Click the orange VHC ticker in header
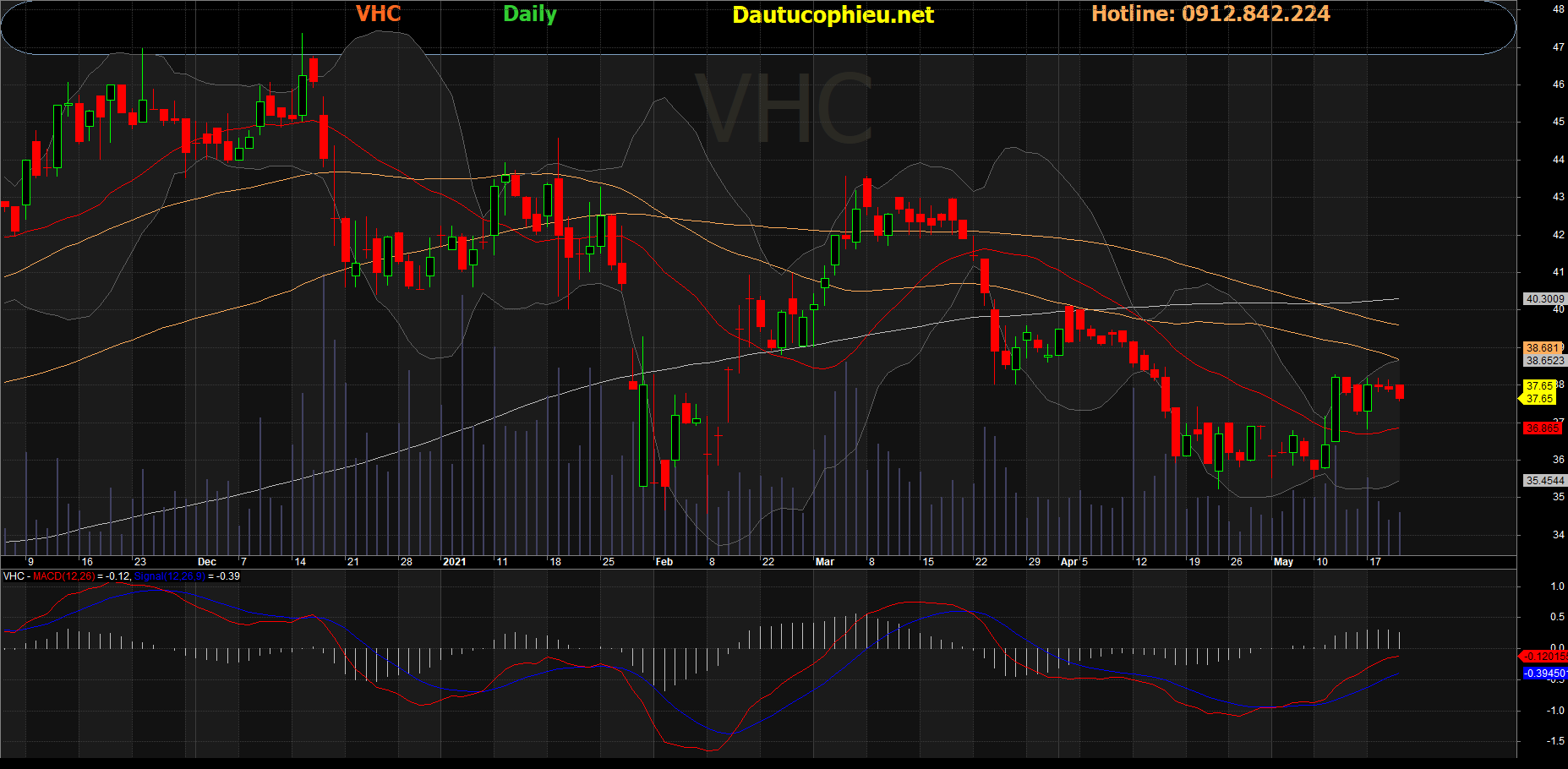1568x769 pixels. pos(378,14)
